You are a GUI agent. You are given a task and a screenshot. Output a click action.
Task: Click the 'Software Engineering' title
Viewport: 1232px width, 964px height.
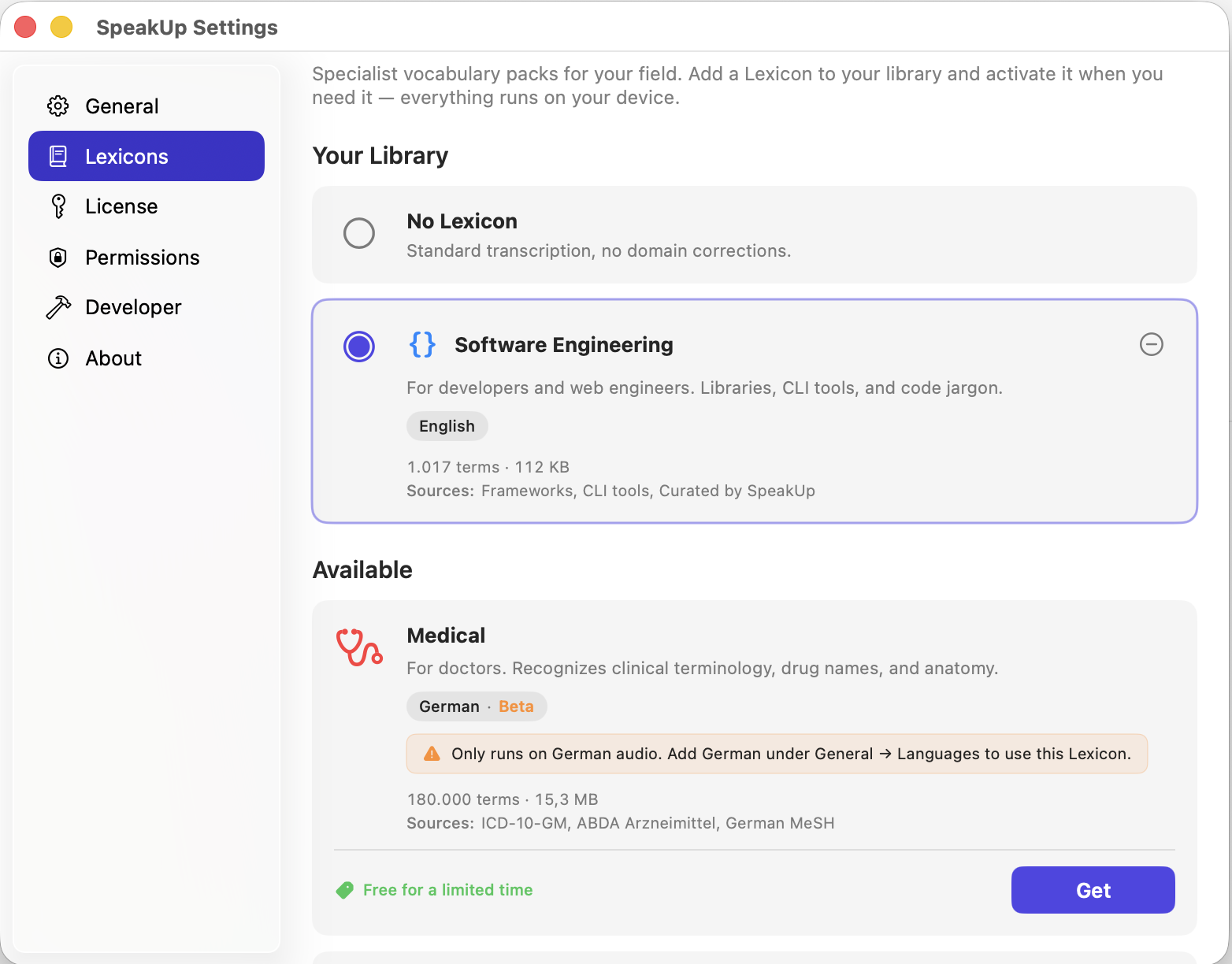(564, 345)
